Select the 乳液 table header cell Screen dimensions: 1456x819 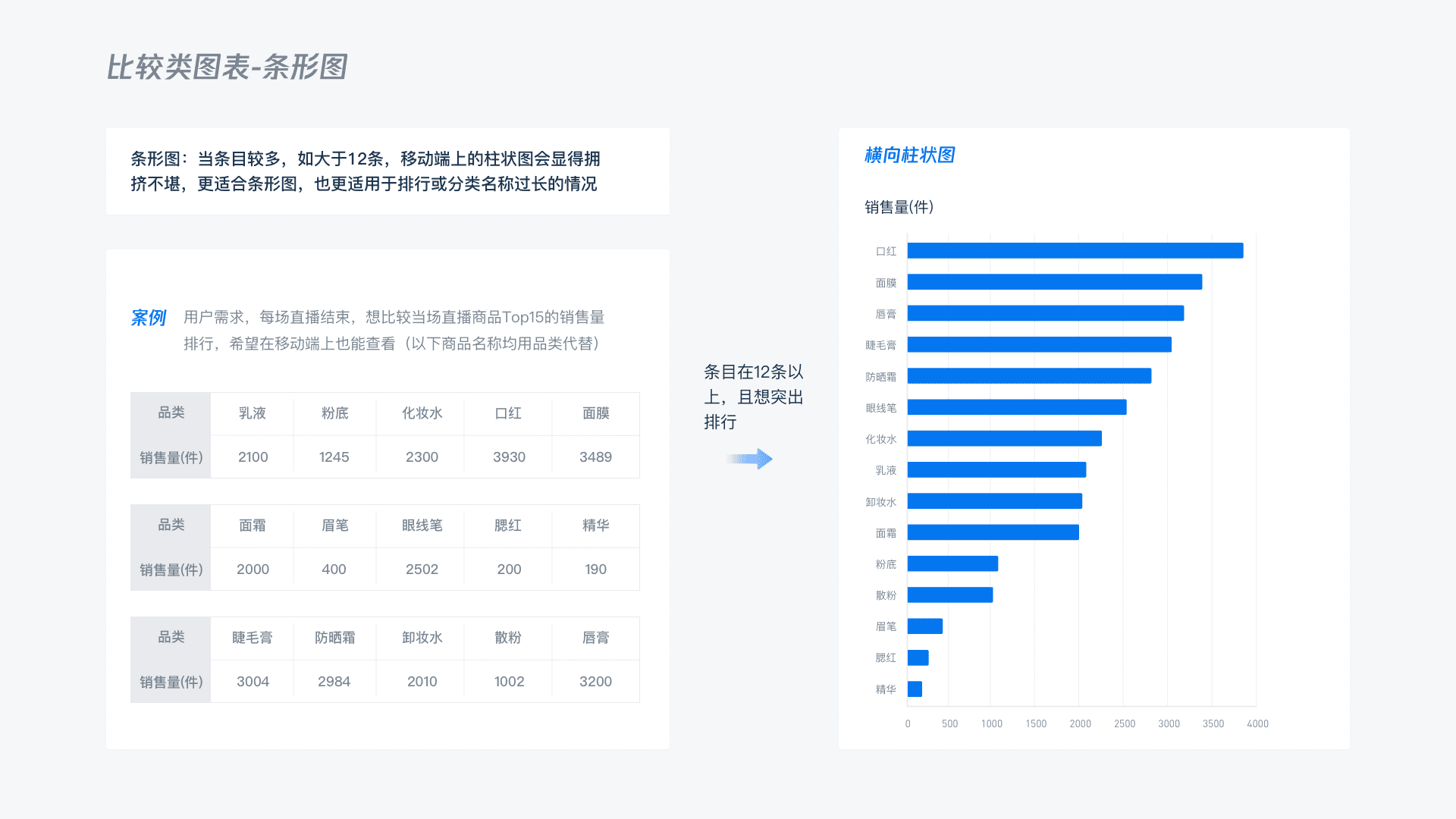[x=253, y=413]
